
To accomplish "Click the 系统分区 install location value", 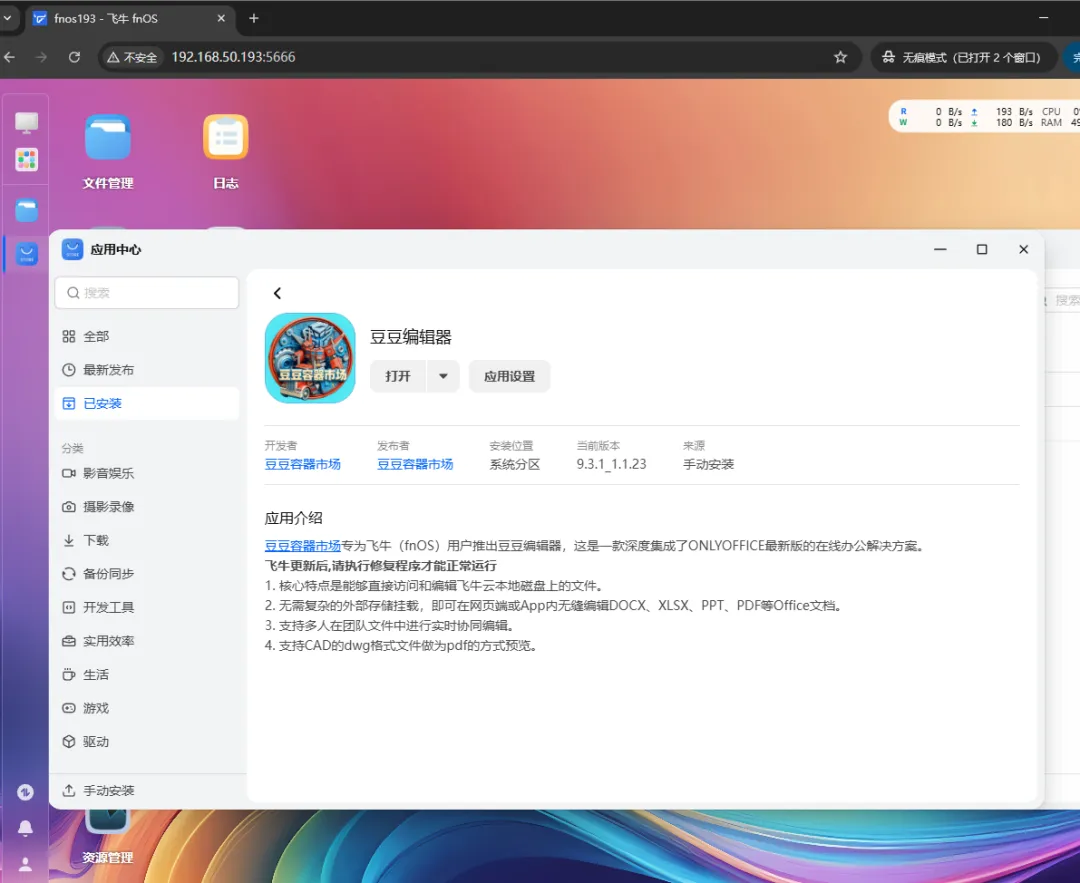I will (515, 464).
